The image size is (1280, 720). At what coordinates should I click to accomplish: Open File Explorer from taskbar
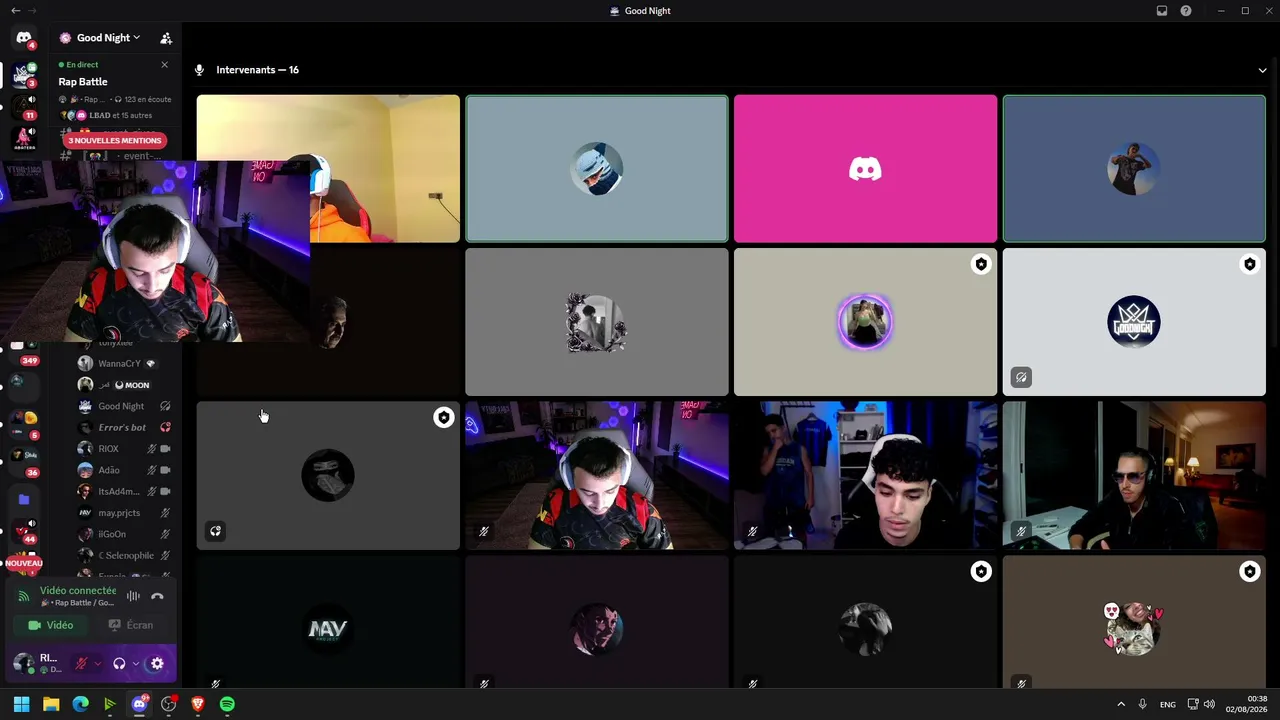coord(51,704)
